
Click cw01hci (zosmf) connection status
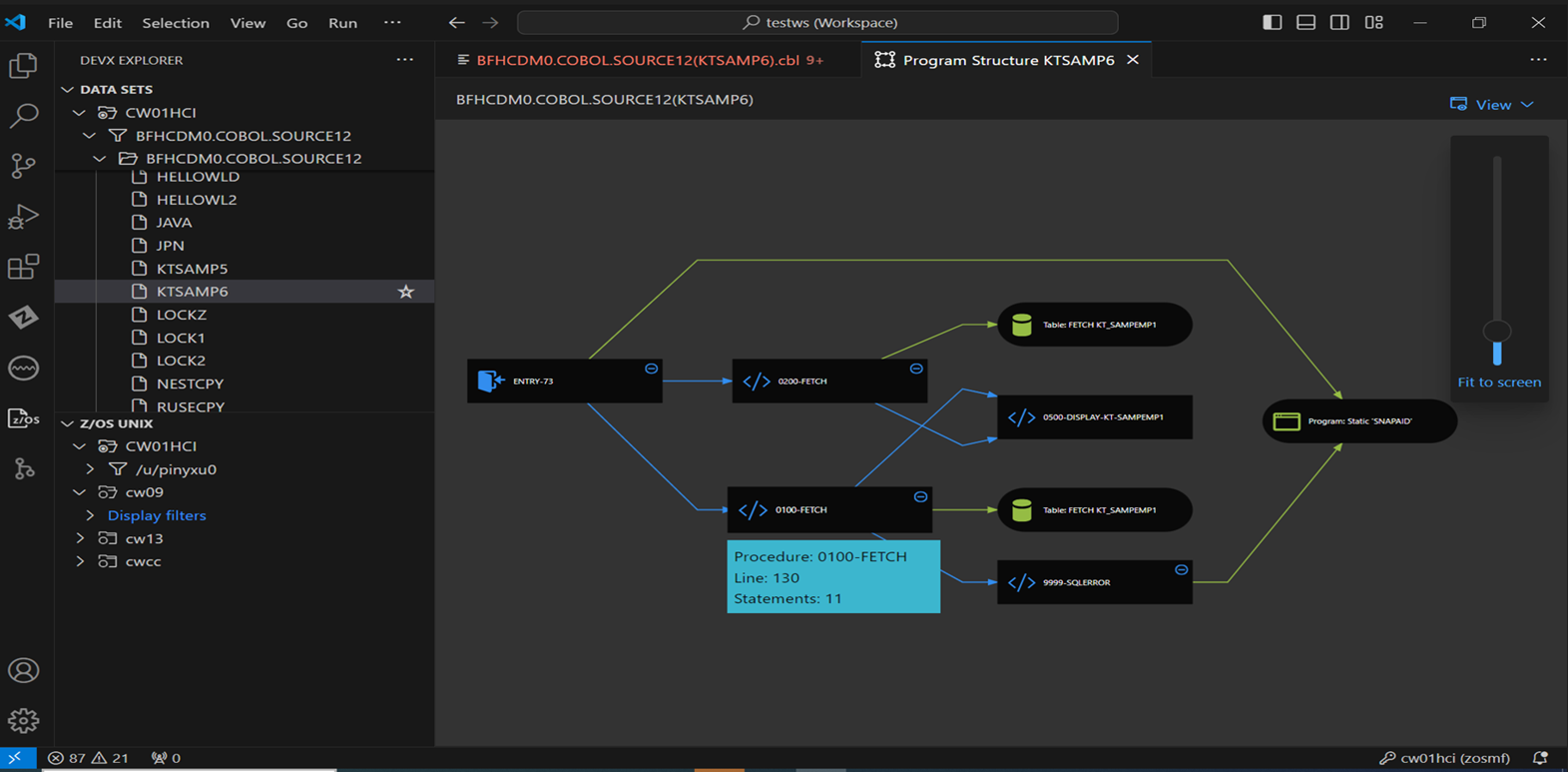[1444, 758]
